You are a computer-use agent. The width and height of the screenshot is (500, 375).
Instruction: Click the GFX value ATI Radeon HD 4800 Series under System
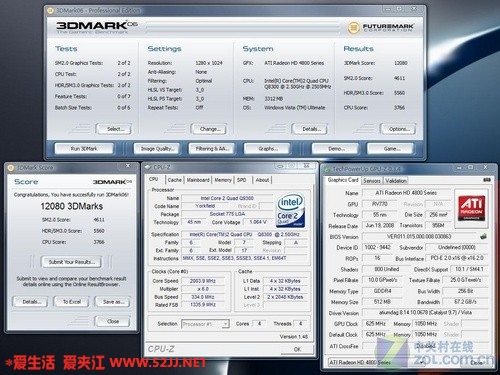tap(294, 63)
